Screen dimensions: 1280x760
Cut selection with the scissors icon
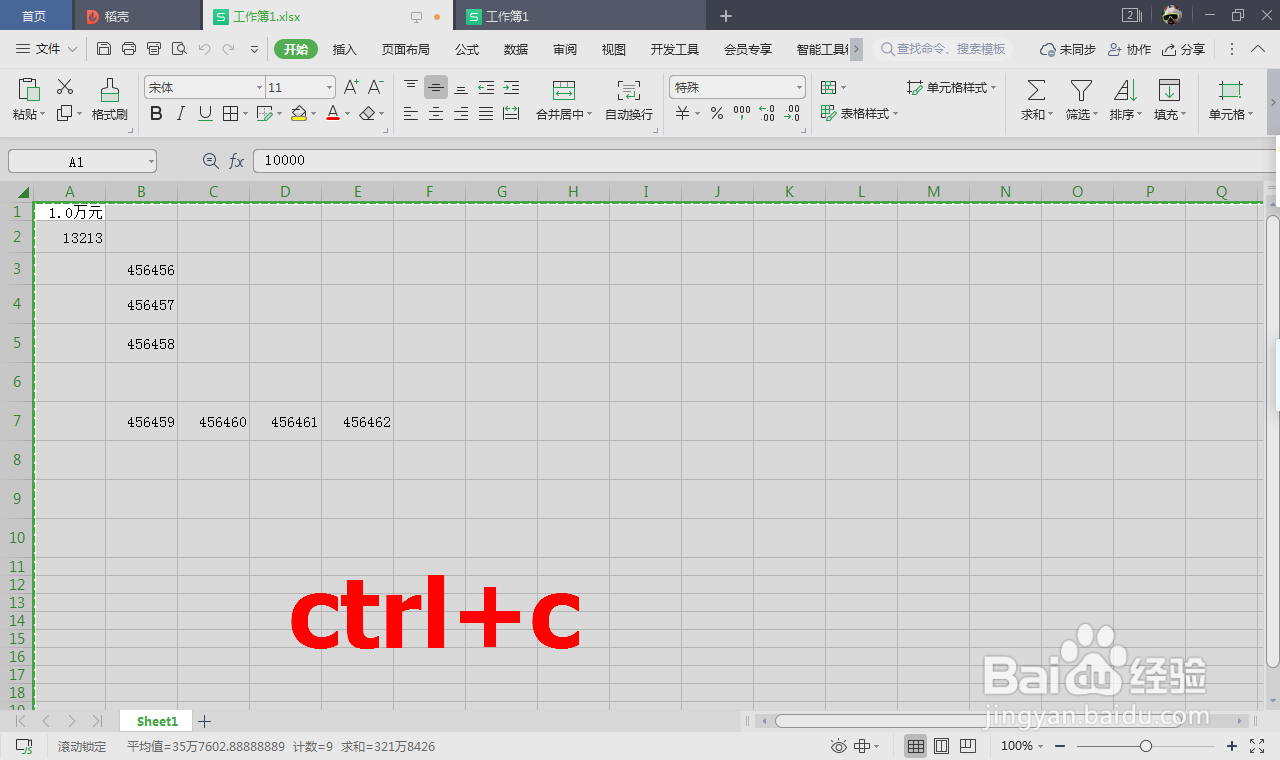(65, 87)
